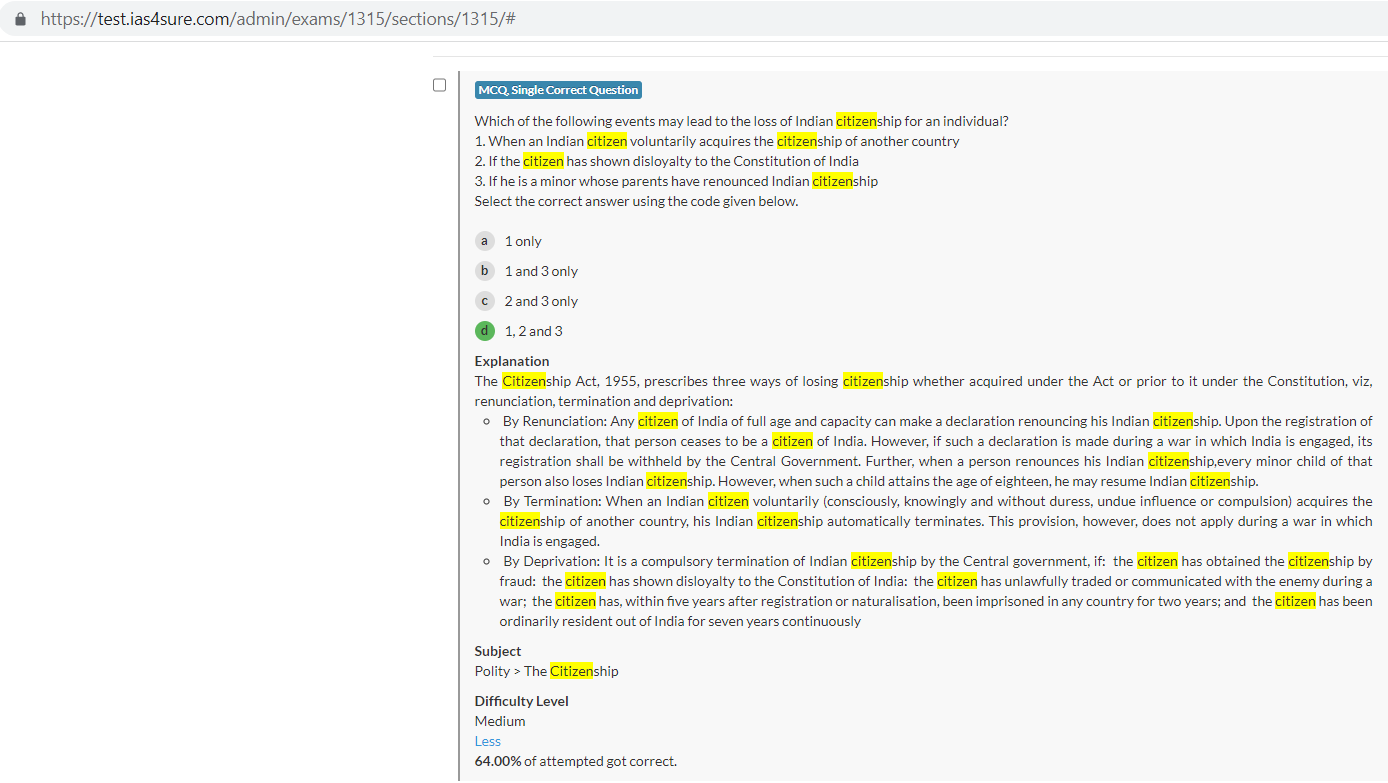This screenshot has width=1388, height=783.
Task: Tick the checkbox beside the question
Action: click(x=439, y=85)
